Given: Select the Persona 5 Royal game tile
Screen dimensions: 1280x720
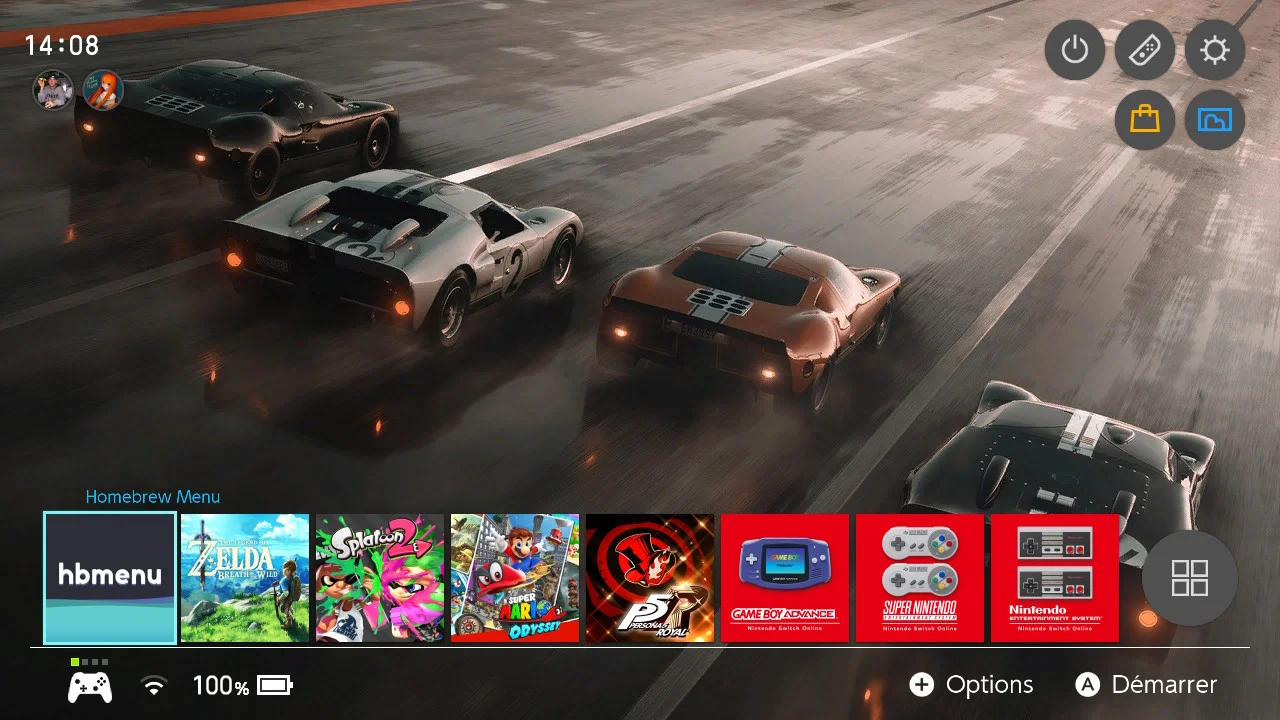Looking at the screenshot, I should [650, 578].
